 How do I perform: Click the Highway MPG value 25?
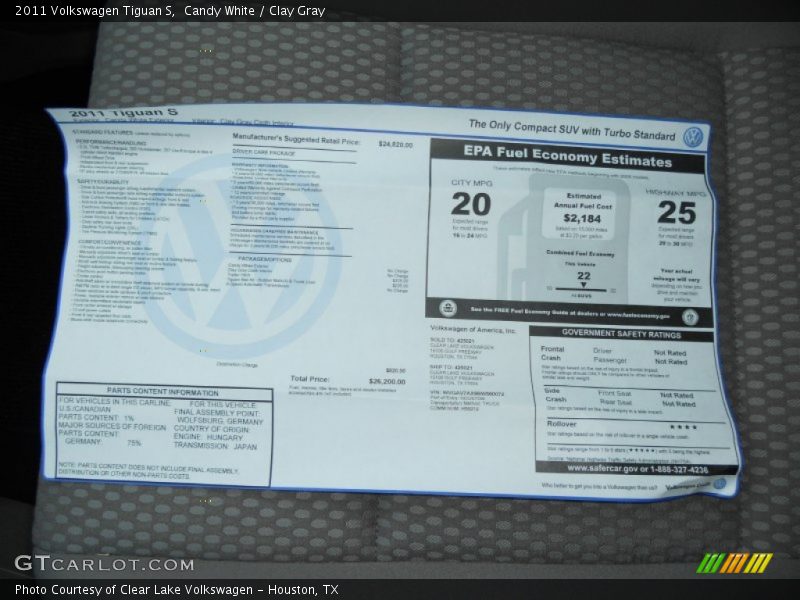(x=676, y=212)
